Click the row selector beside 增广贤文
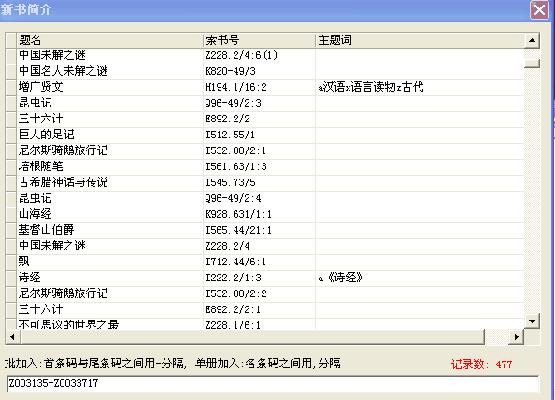 point(11,87)
